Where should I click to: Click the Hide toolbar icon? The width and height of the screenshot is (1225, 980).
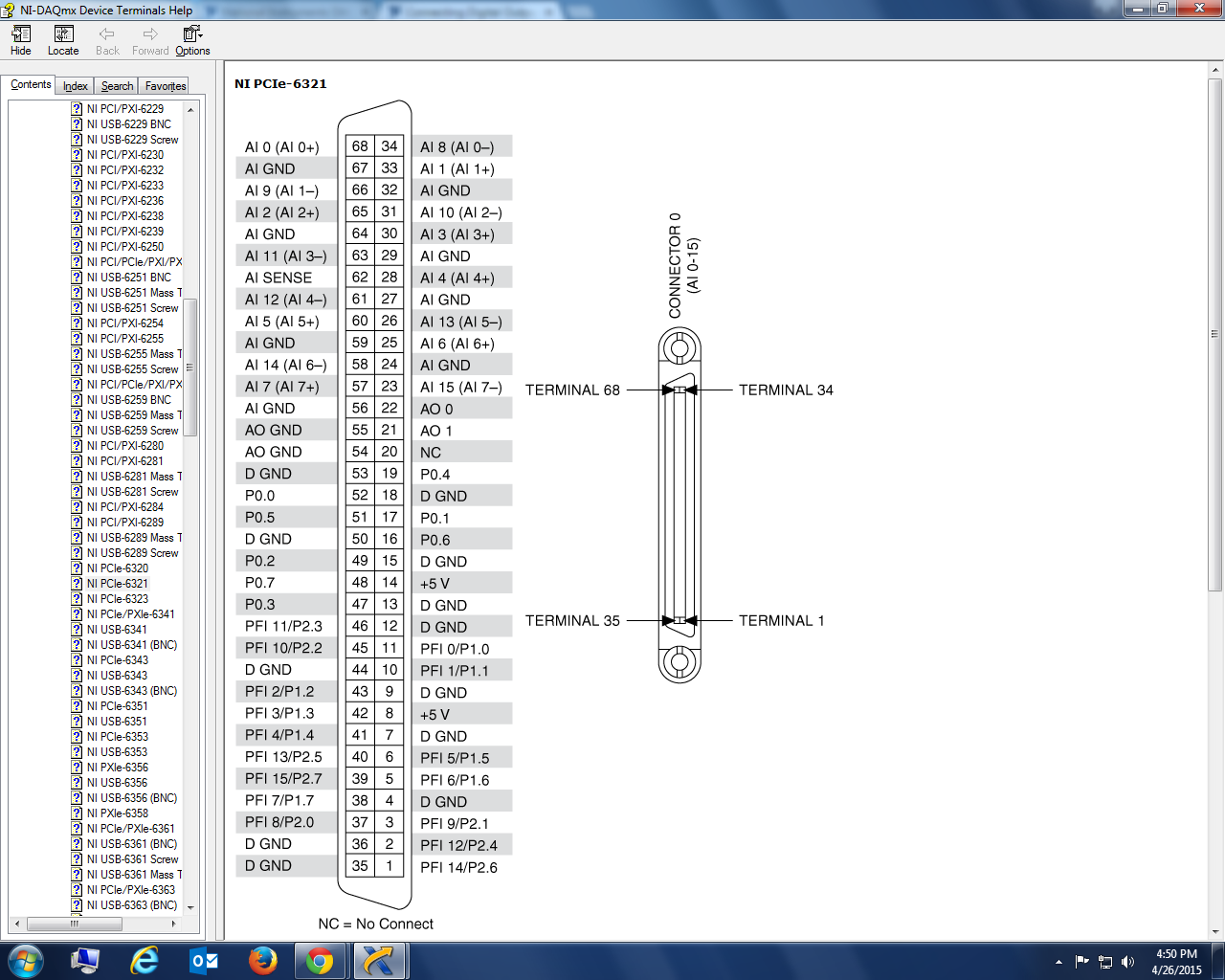21,40
